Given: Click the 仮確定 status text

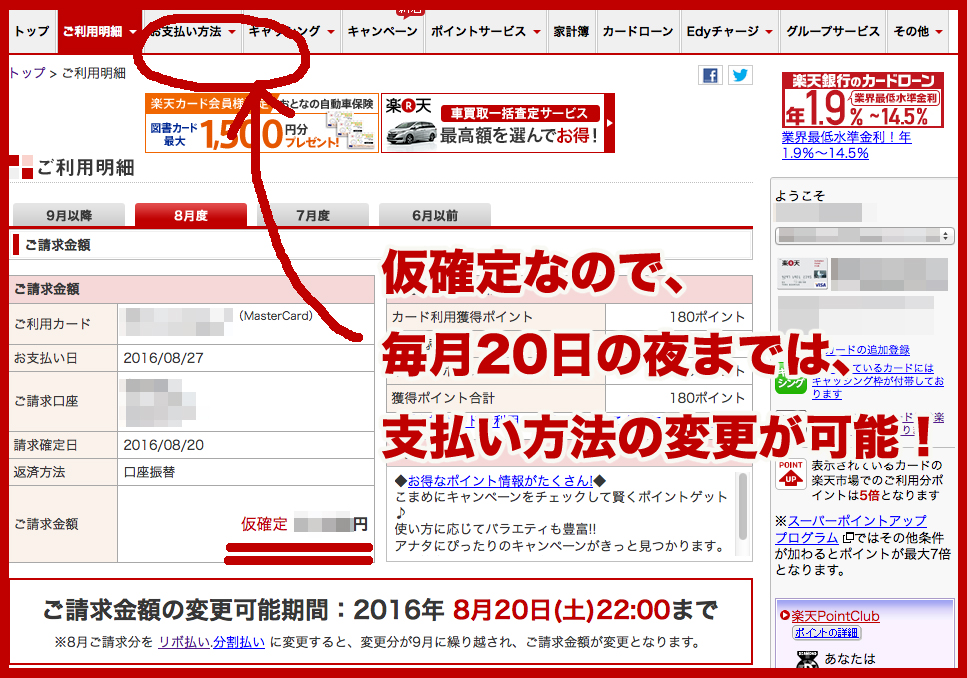Looking at the screenshot, I should coord(264,524).
